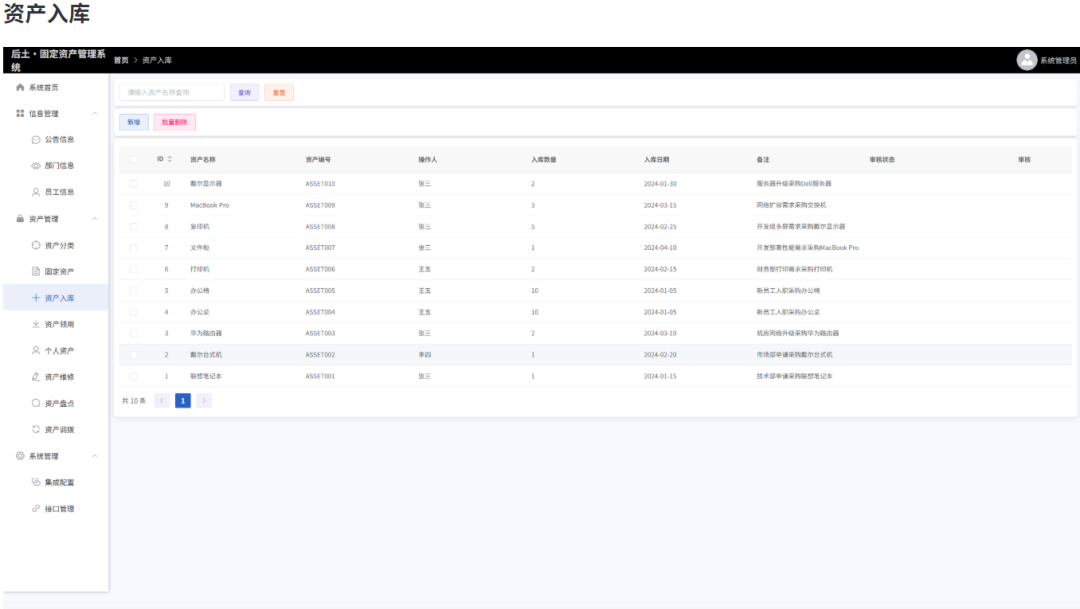Sort table by ID column arrows
1080x609 pixels.
169,159
